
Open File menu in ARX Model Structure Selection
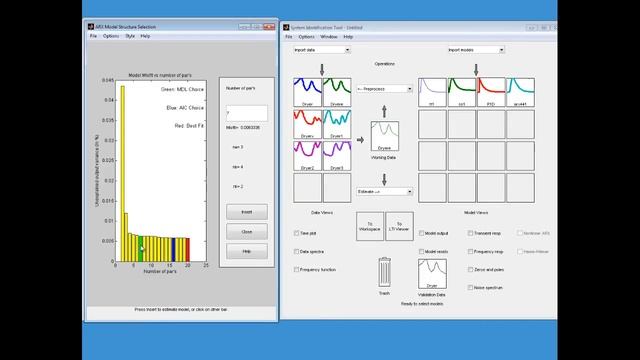click(x=93, y=36)
